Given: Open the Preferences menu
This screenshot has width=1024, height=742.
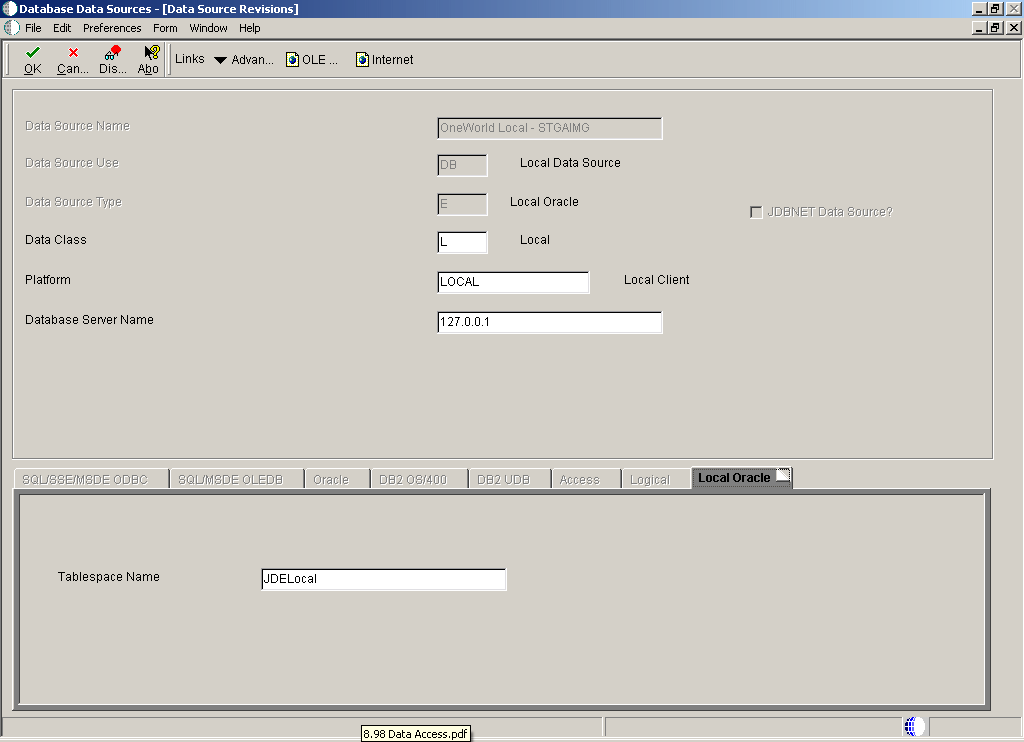Looking at the screenshot, I should pyautogui.click(x=112, y=28).
